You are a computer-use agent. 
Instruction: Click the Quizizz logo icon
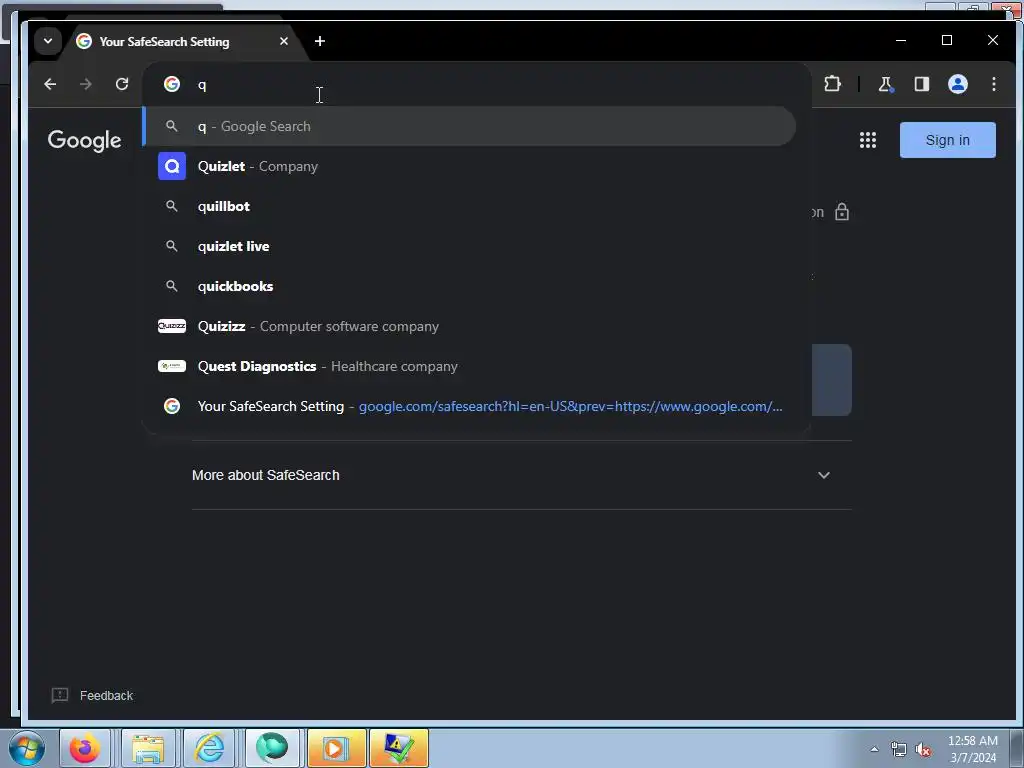172,326
